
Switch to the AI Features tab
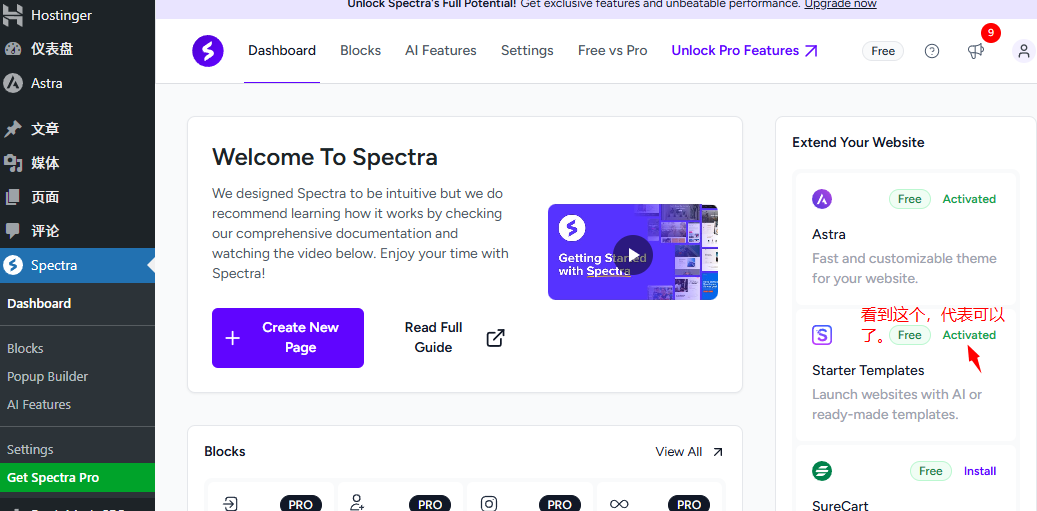[x=441, y=51]
